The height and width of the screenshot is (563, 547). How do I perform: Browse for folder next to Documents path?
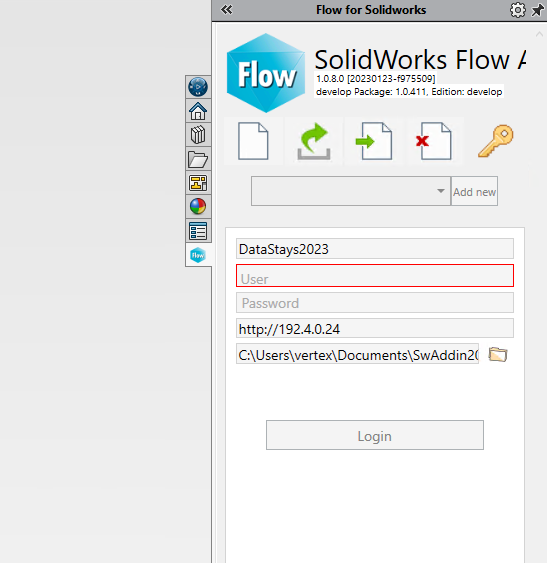[x=498, y=354]
